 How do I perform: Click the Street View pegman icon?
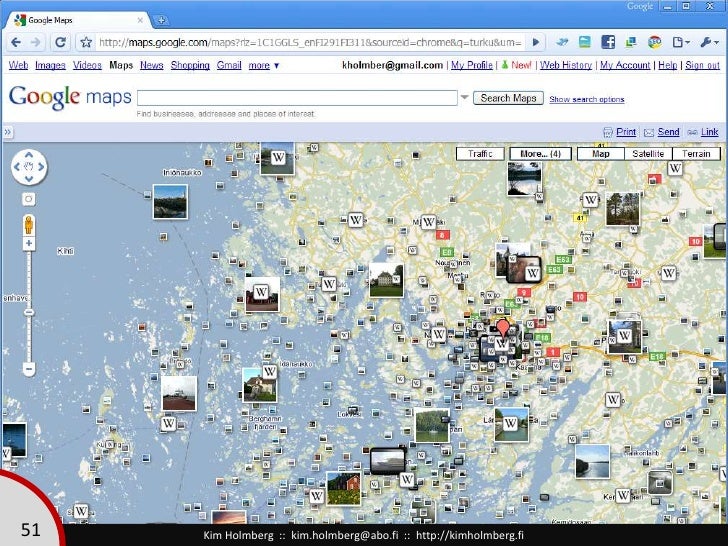point(29,225)
